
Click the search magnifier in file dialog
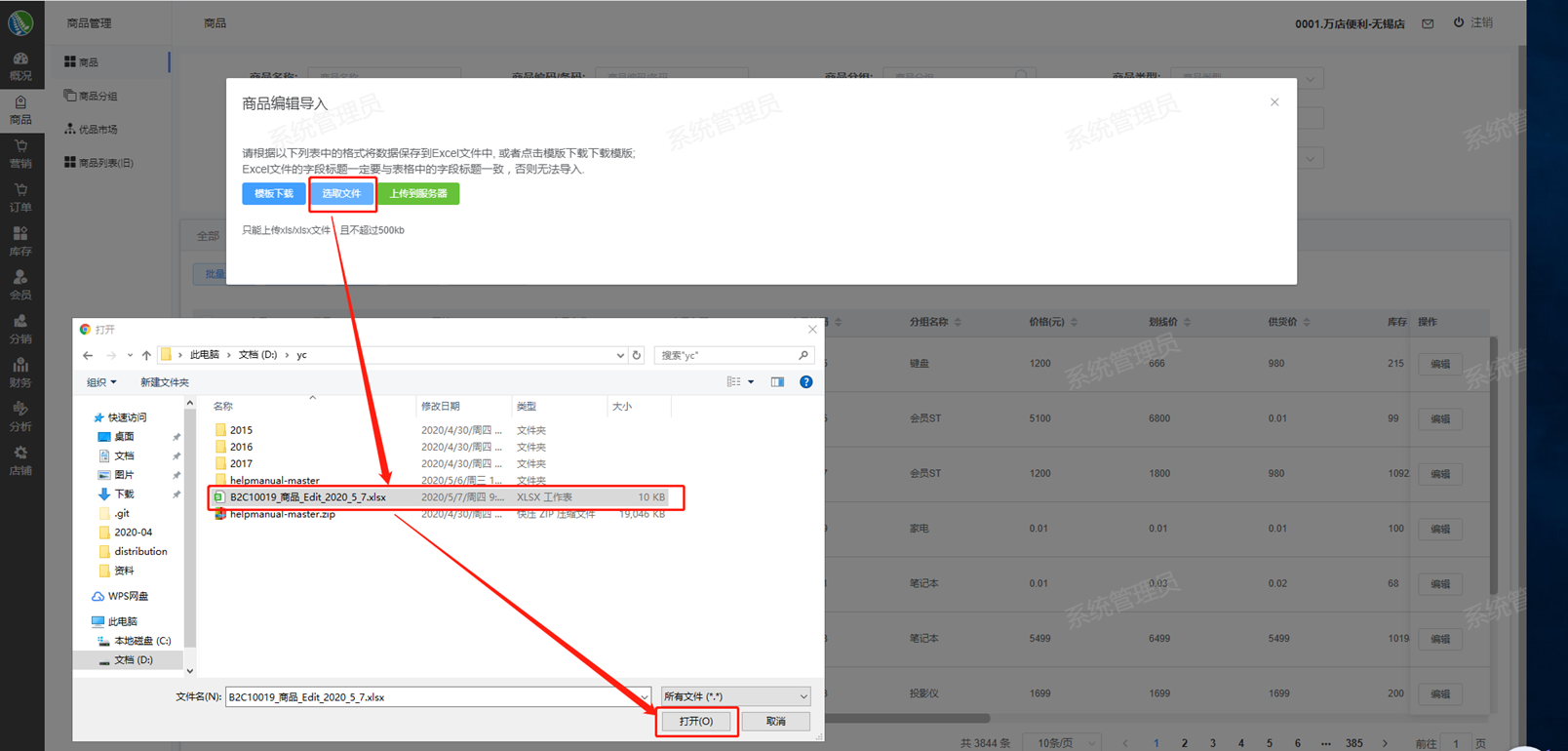click(x=804, y=355)
